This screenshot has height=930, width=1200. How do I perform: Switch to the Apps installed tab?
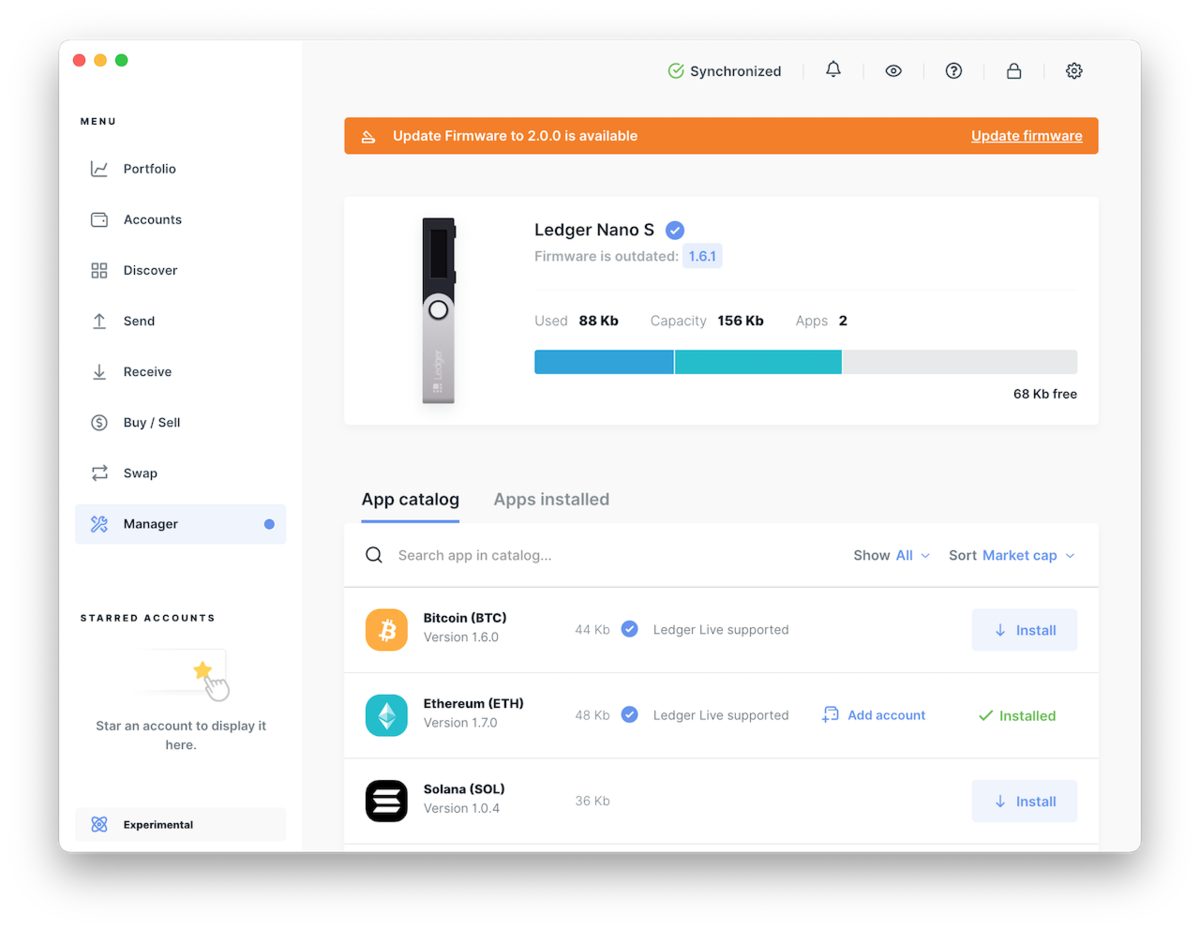[x=551, y=499]
